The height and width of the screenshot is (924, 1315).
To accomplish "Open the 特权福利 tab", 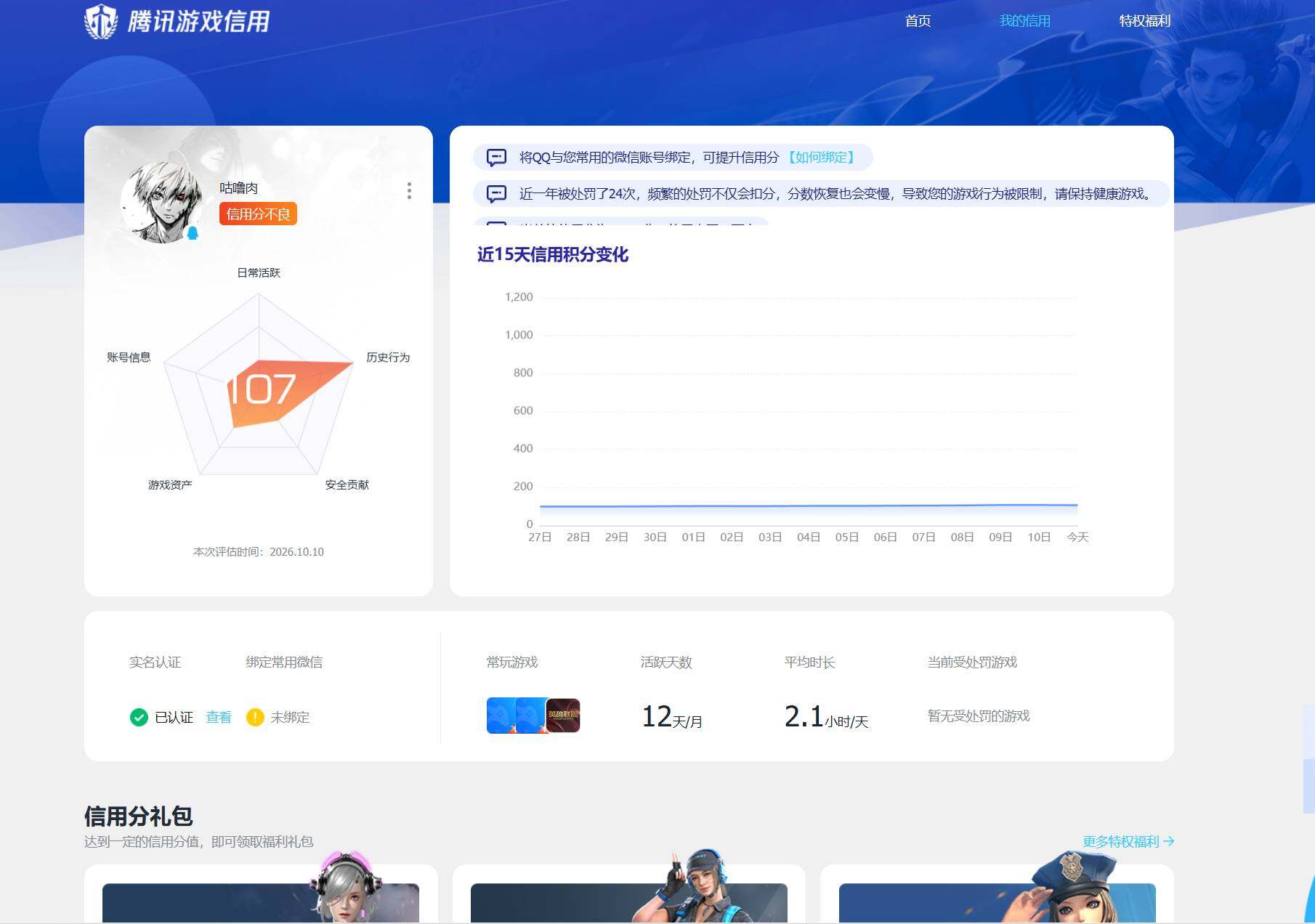I will pos(1144,21).
